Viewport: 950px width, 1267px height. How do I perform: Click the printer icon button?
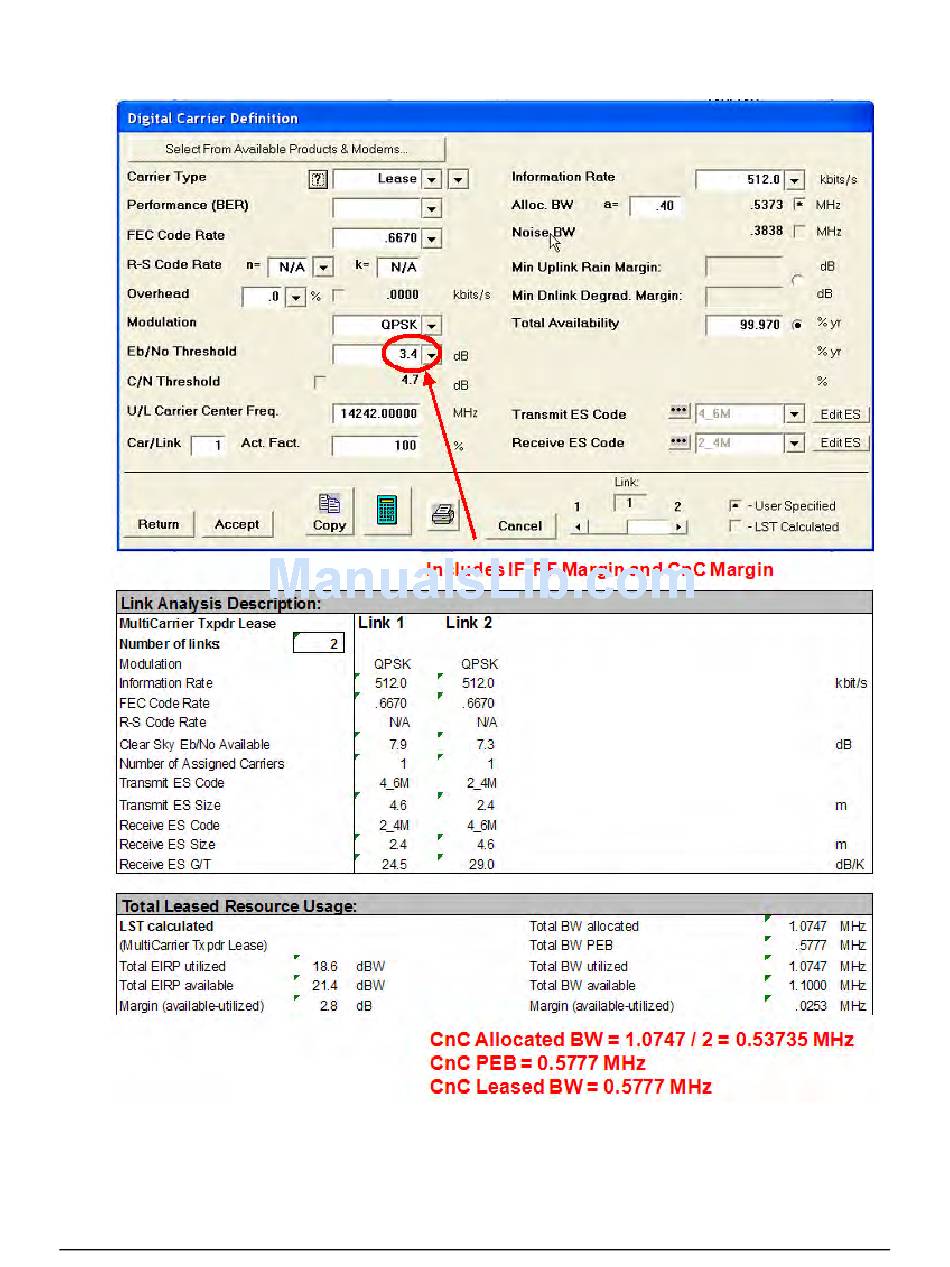click(443, 515)
